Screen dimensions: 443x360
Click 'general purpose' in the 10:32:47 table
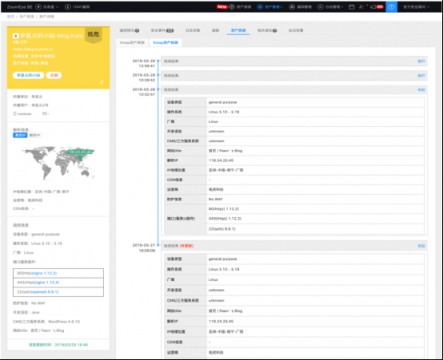point(223,102)
